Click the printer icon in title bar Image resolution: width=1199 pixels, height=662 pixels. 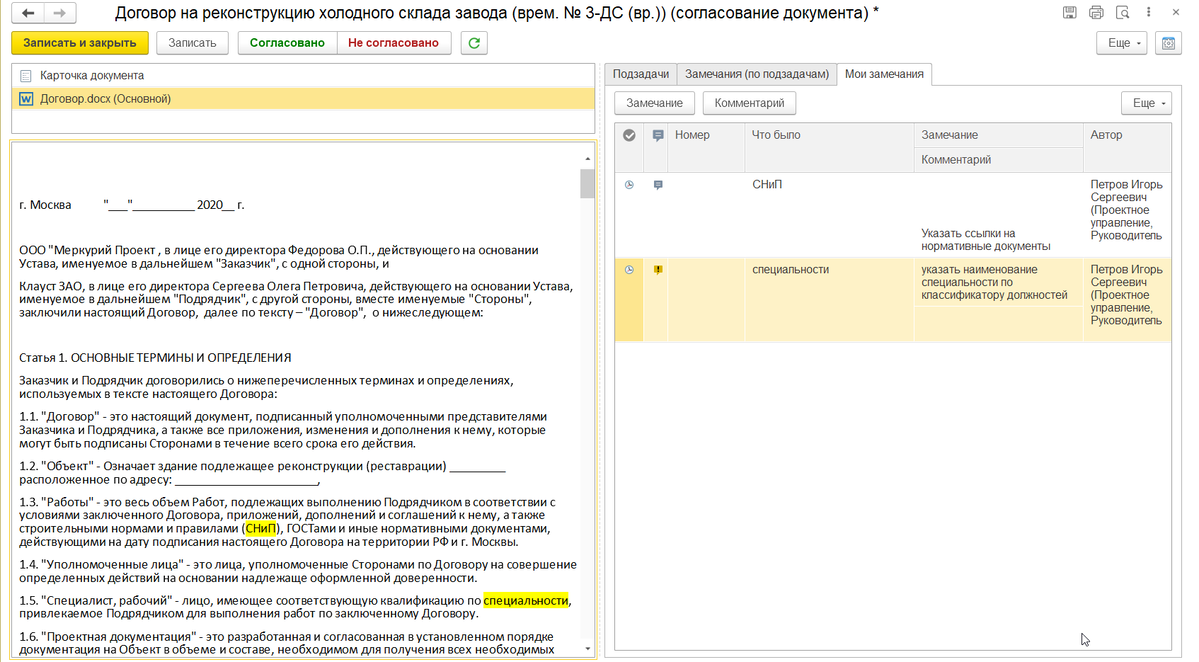pyautogui.click(x=1096, y=12)
